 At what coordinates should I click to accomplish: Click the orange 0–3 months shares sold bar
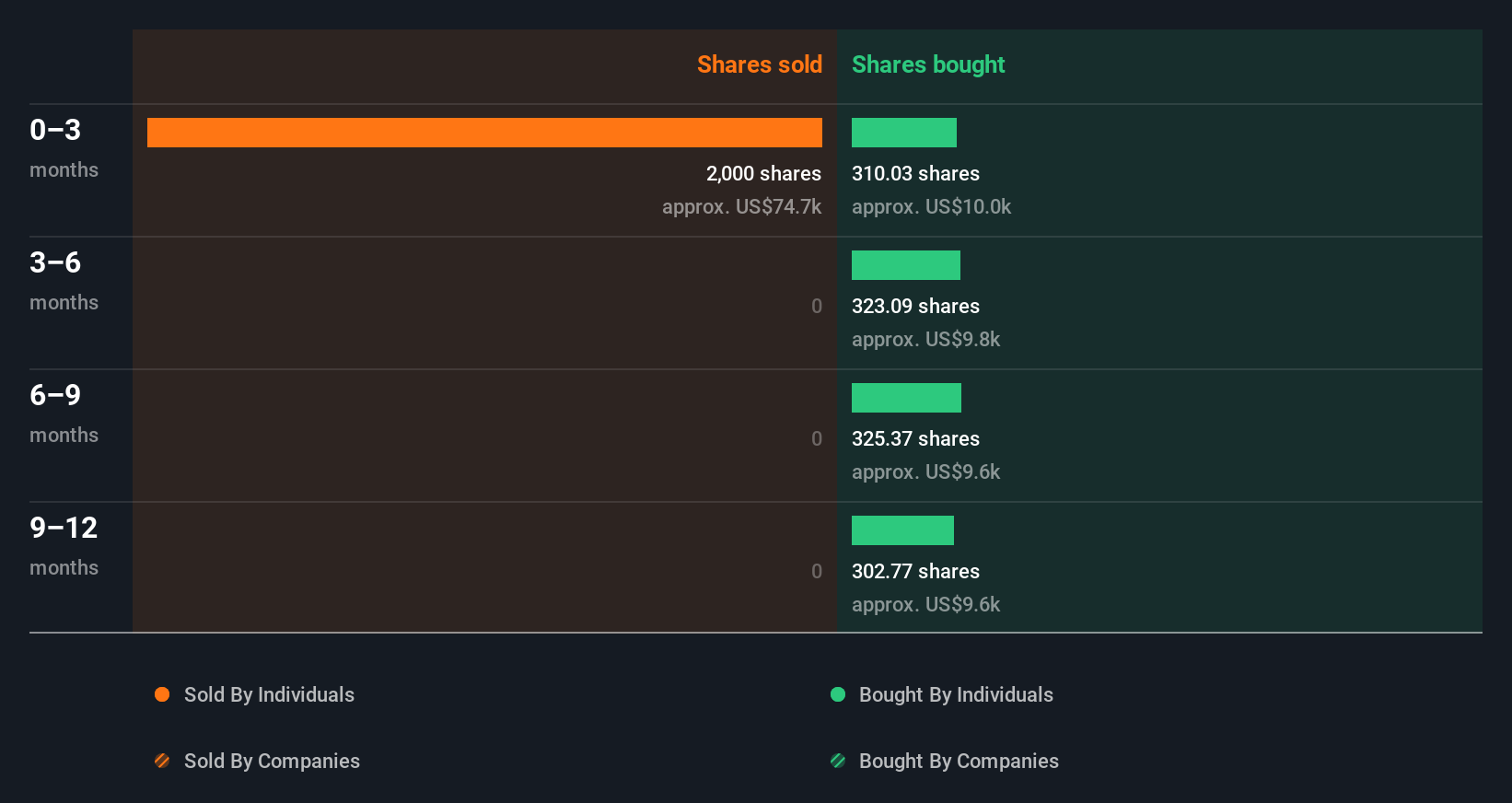click(x=484, y=133)
